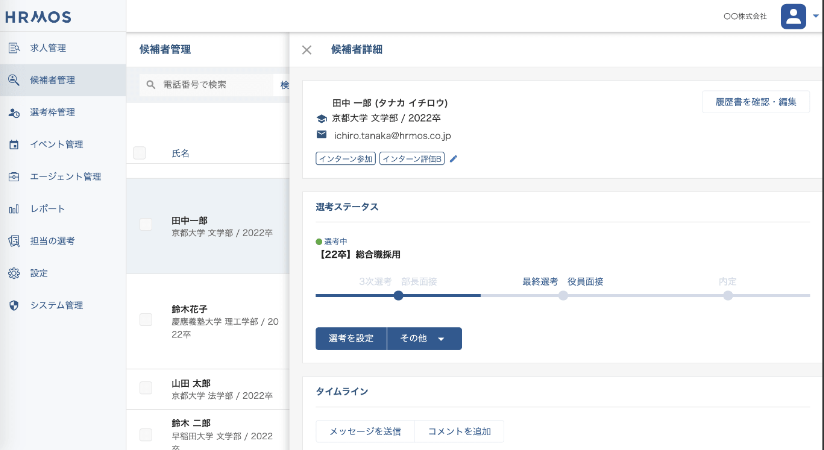This screenshot has width=824, height=450.
Task: Toggle the select-all checkbox in list header
Action: [139, 153]
